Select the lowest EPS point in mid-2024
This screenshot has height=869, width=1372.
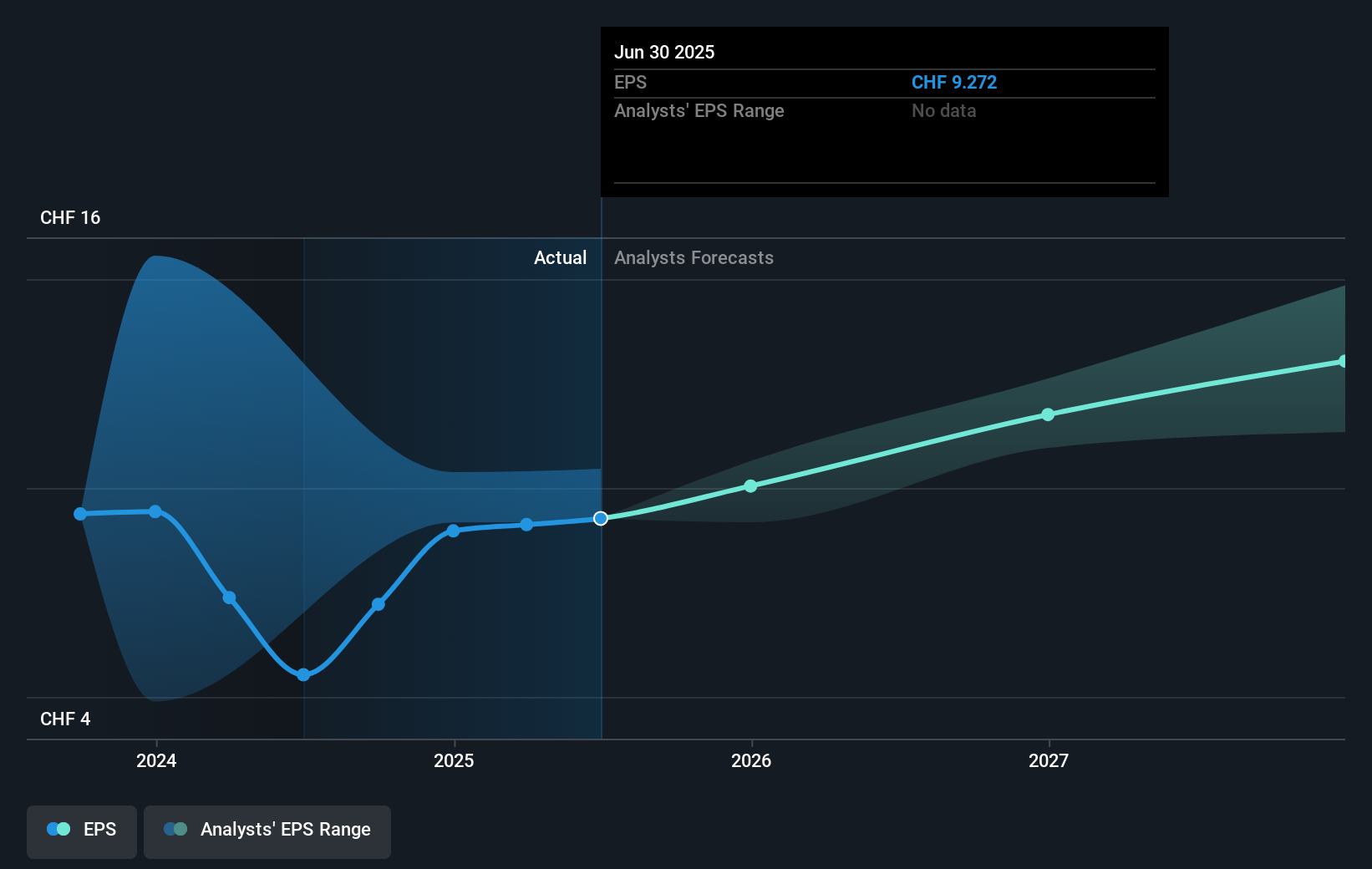point(303,674)
